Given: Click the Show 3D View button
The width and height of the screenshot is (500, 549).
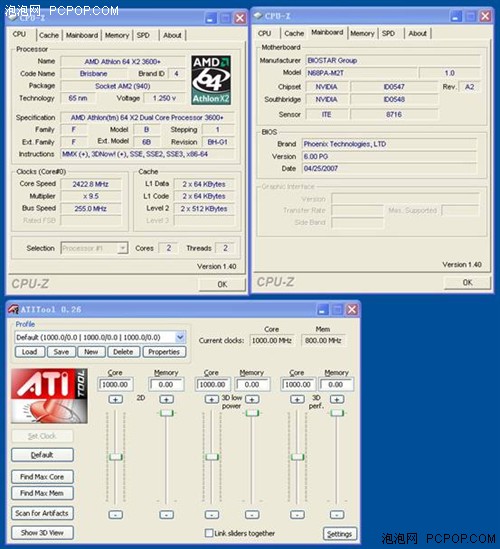Looking at the screenshot, I should coord(42,533).
